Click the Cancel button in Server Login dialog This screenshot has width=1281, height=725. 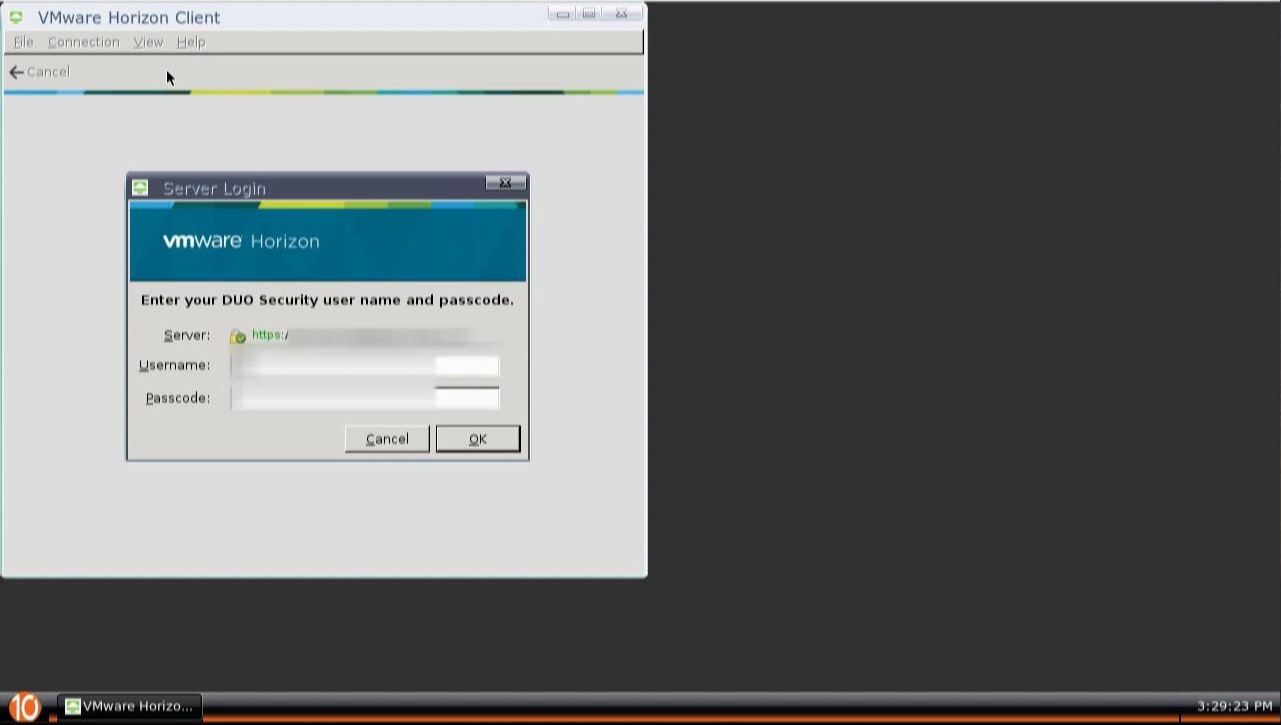[387, 439]
